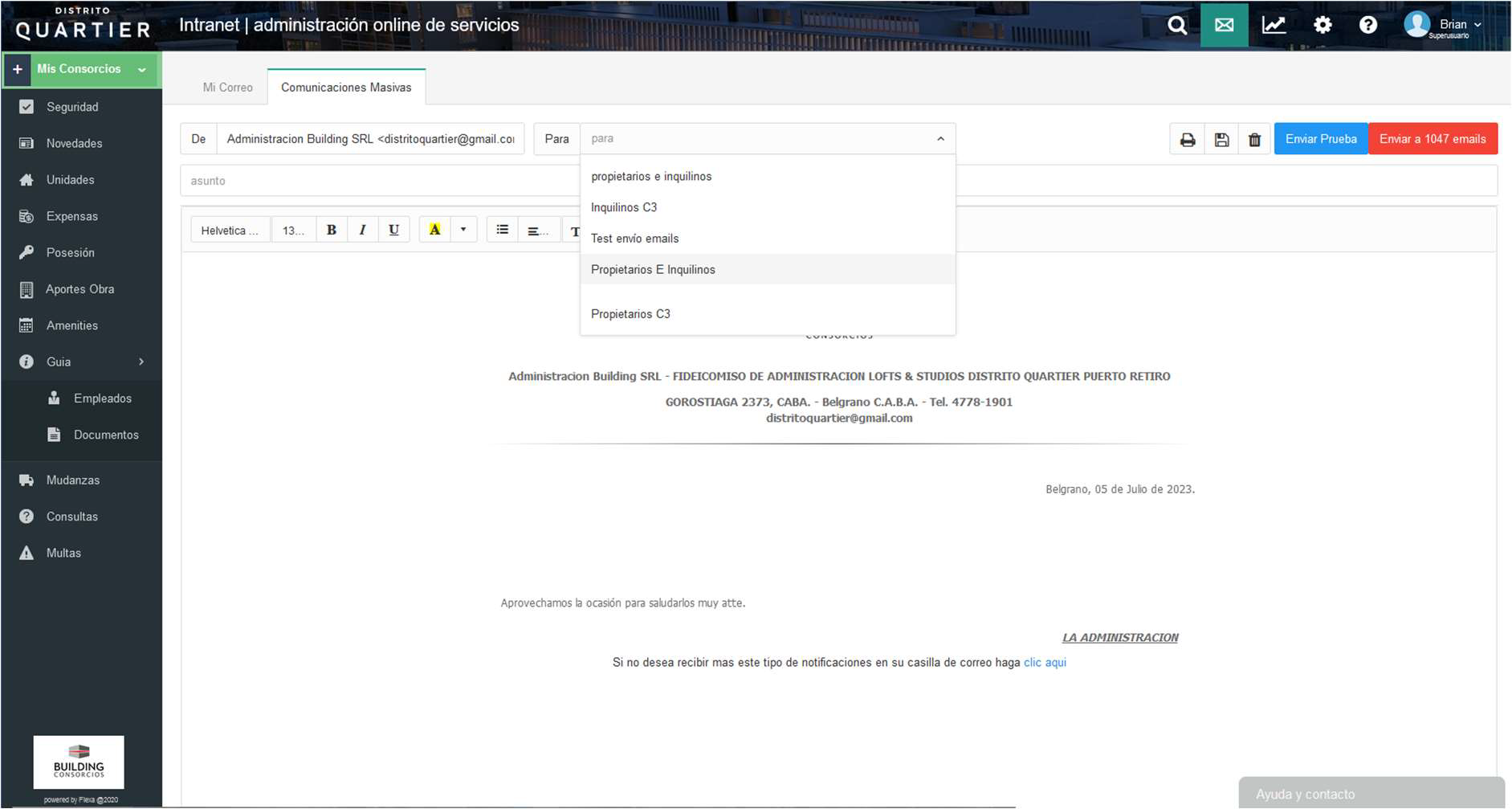Click the Enviar Prueba button

point(1321,139)
